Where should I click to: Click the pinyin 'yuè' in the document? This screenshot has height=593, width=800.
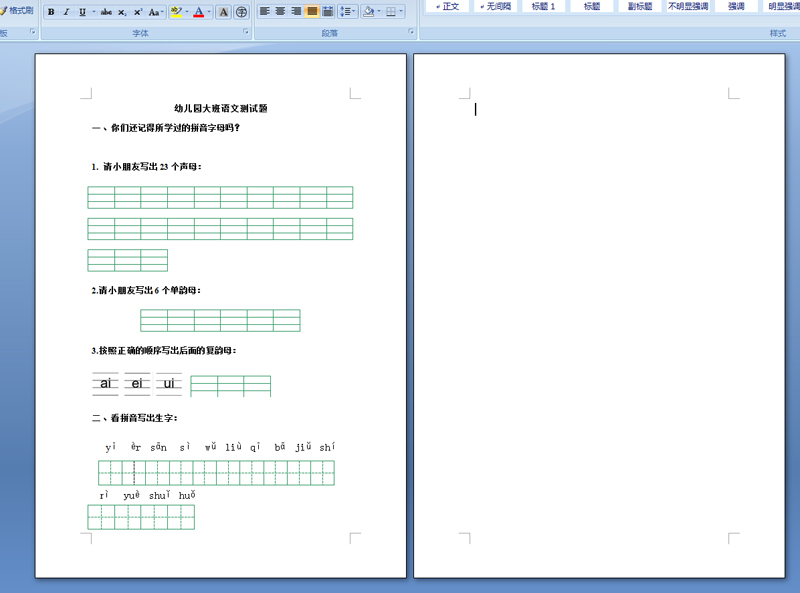(x=132, y=495)
